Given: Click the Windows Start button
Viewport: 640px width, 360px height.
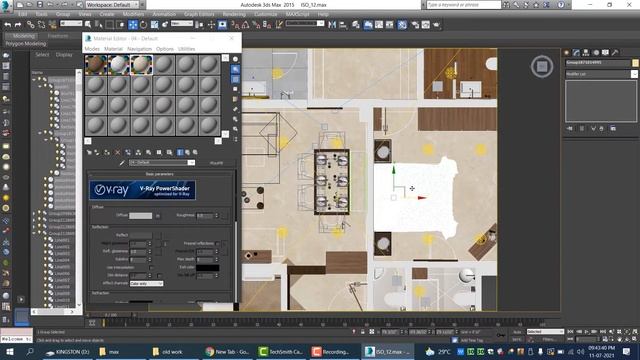Looking at the screenshot, I should click(x=9, y=351).
